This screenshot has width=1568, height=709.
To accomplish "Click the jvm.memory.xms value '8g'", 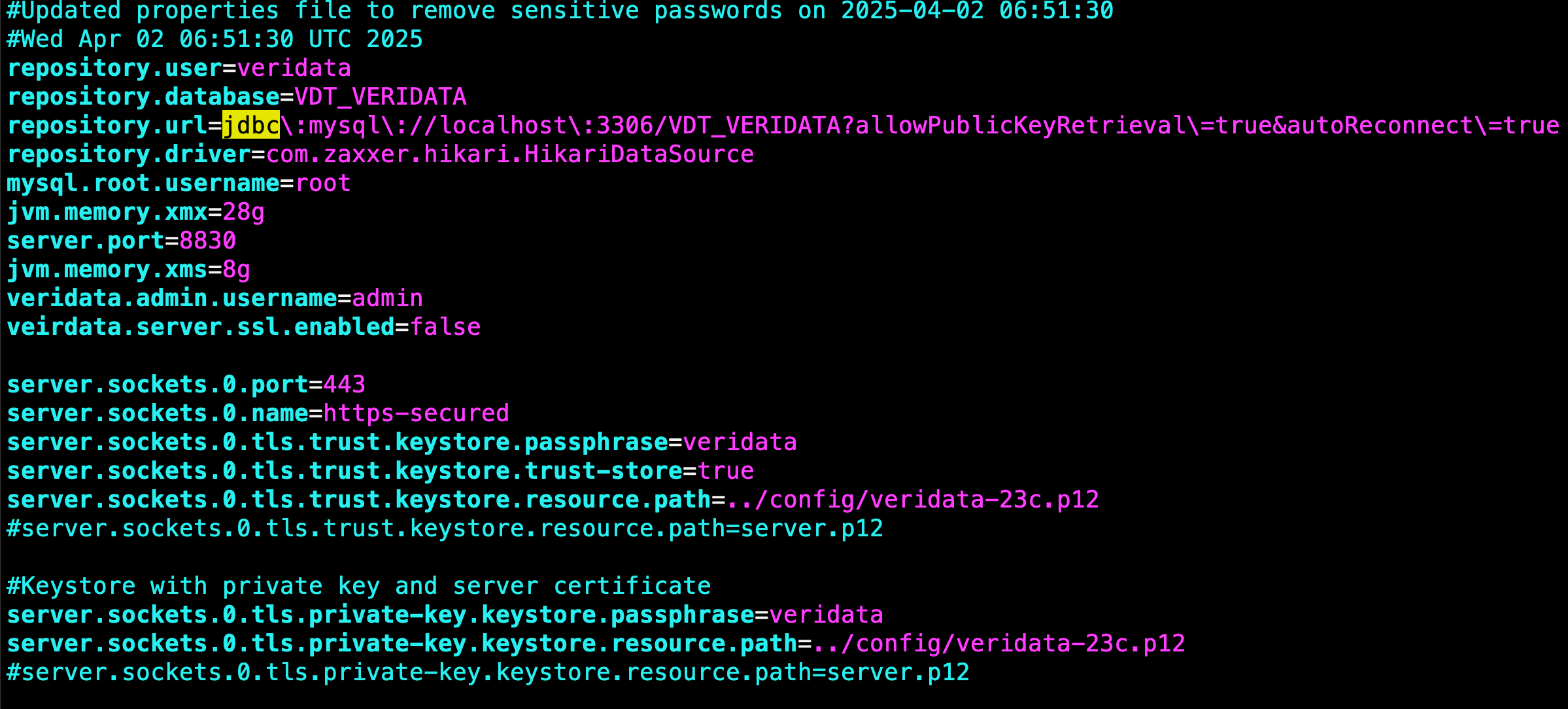I will (237, 269).
